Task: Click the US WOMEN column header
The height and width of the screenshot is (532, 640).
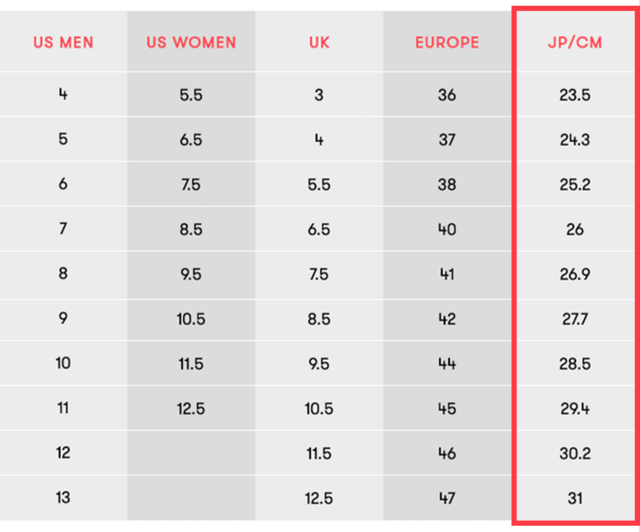Action: (x=191, y=43)
